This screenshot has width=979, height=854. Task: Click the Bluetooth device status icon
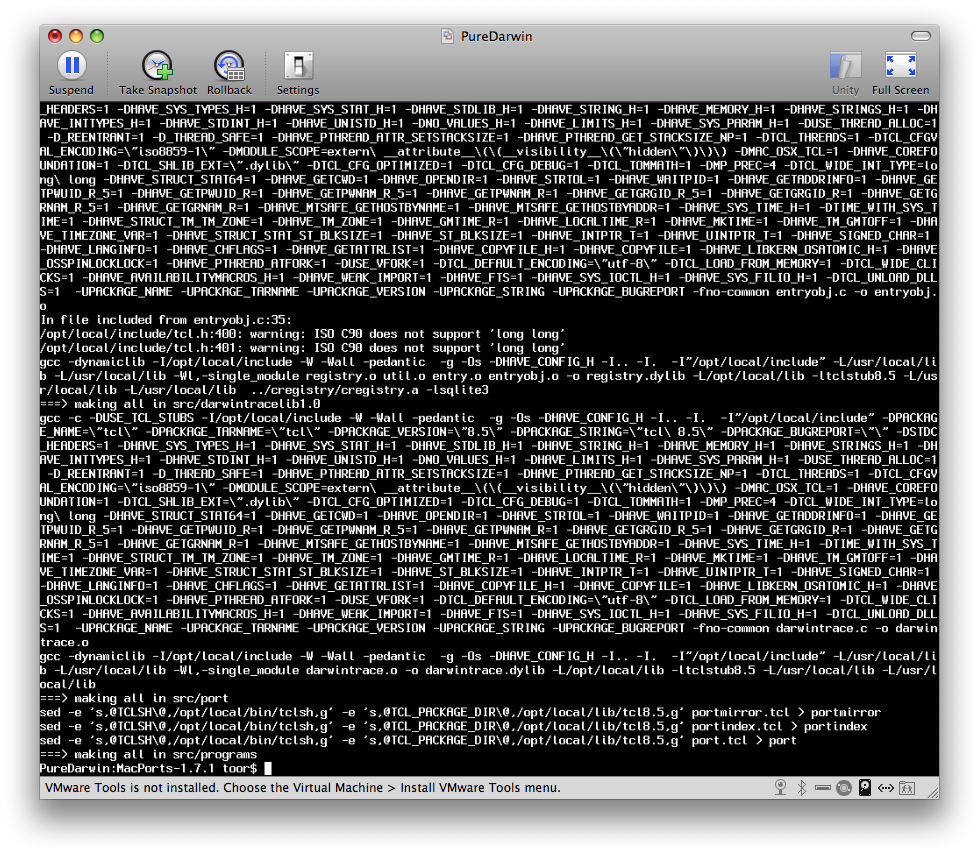pyautogui.click(x=802, y=788)
